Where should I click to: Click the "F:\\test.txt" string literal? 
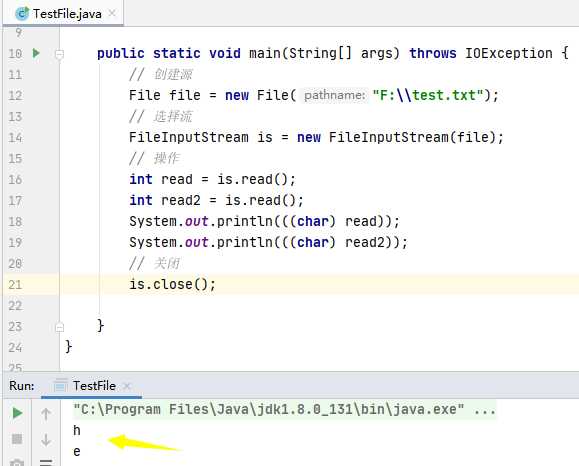click(428, 95)
